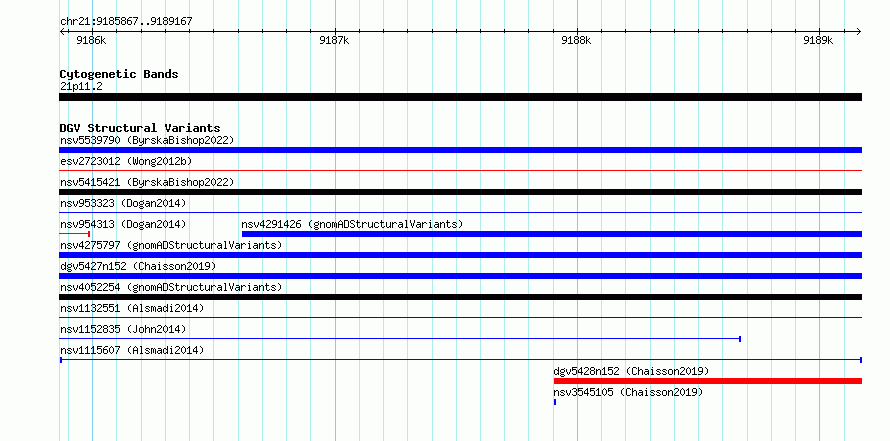Select the blue bar under nsv4275797
Viewport: 890px width, 441px height.
[x=460, y=255]
